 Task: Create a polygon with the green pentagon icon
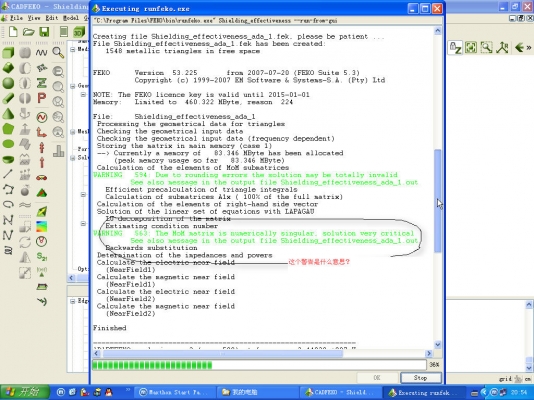click(8, 129)
